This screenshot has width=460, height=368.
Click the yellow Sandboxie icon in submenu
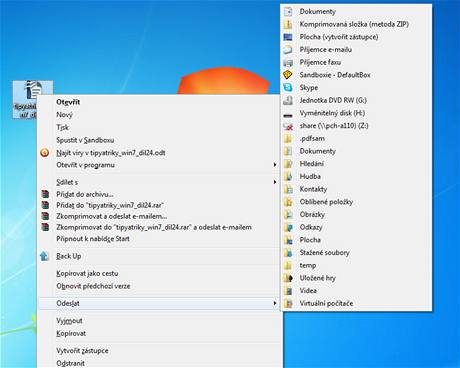point(288,75)
